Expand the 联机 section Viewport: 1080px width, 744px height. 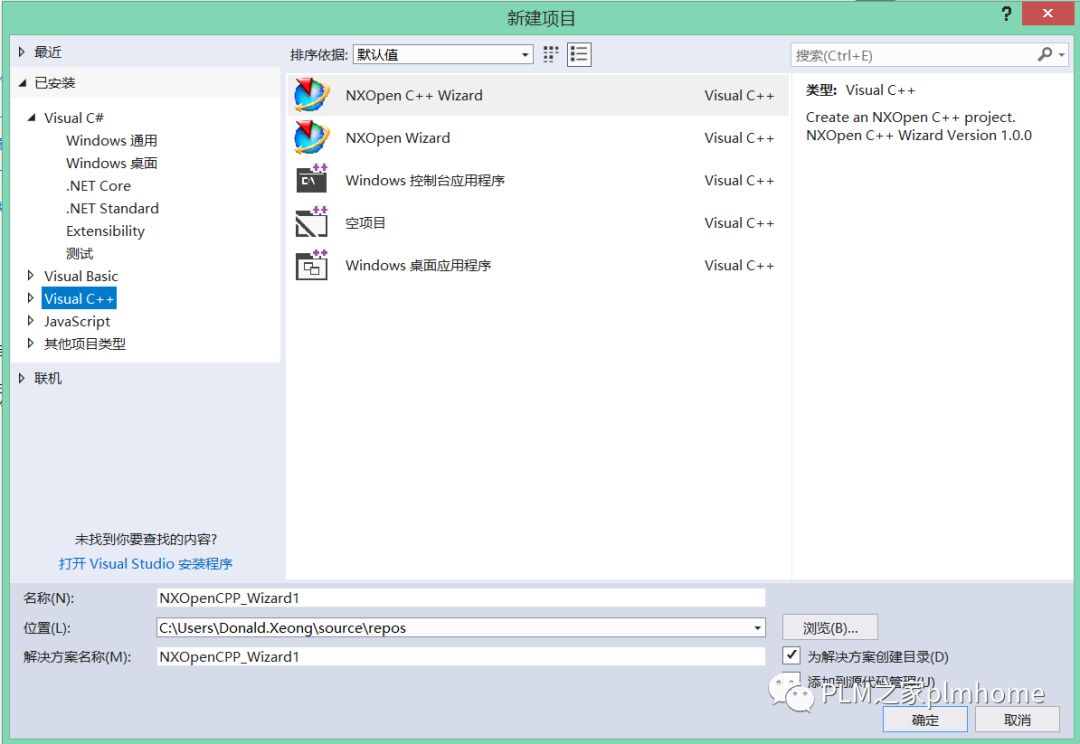21,378
